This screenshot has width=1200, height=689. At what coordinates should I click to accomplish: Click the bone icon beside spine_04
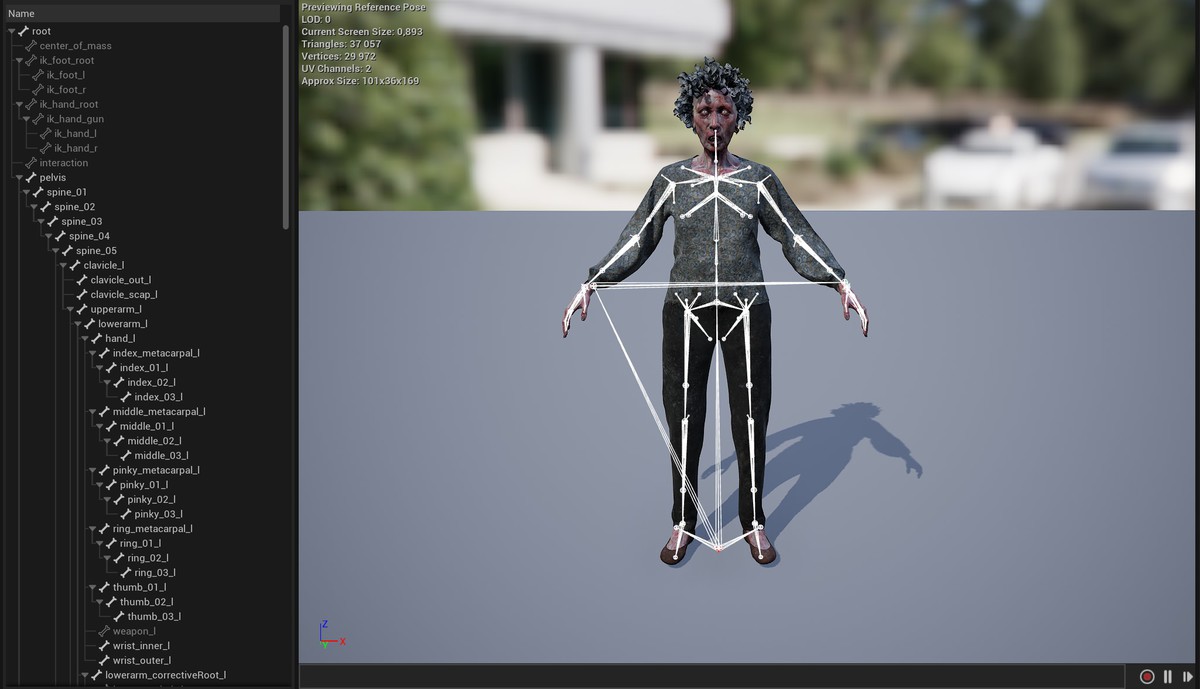(x=60, y=236)
